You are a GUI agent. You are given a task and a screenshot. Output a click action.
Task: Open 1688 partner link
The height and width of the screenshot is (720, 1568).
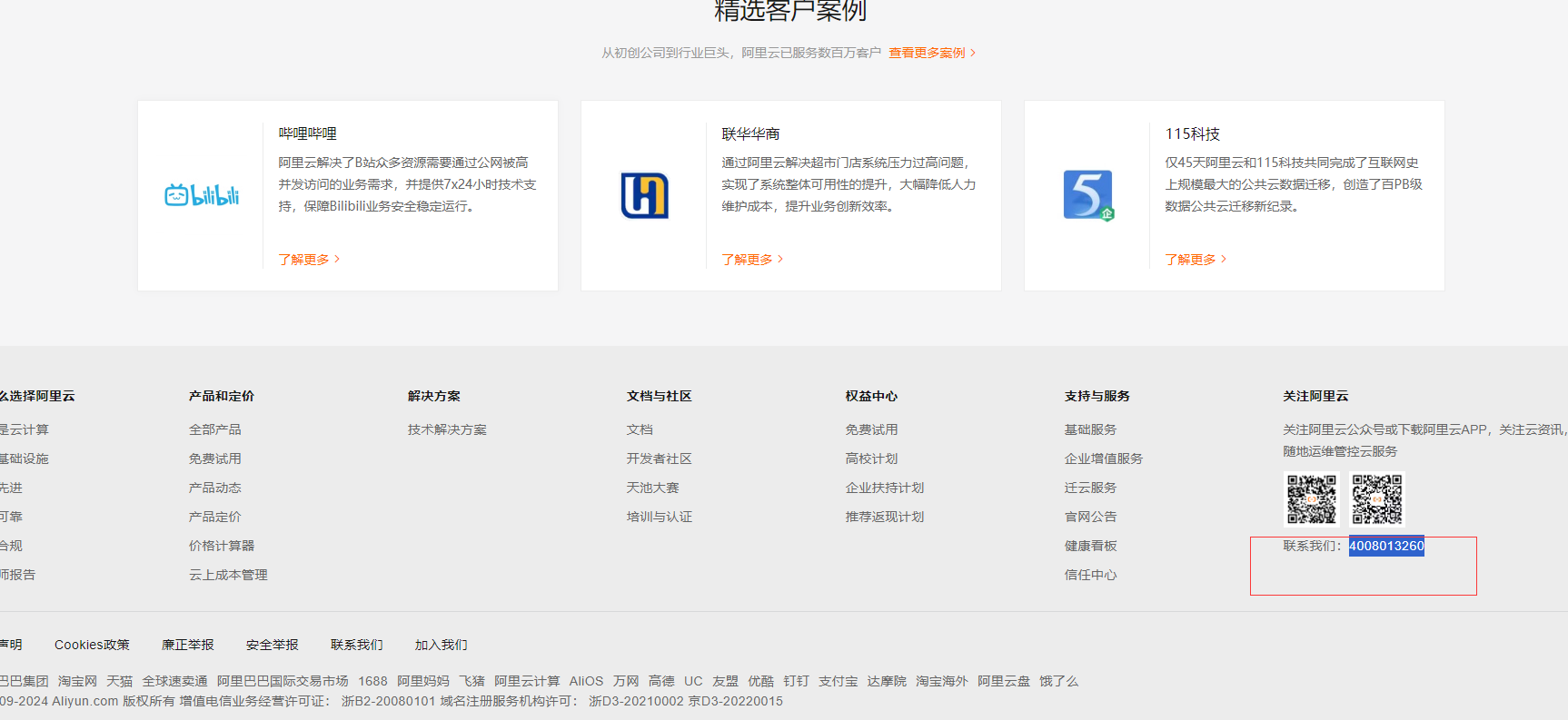point(372,681)
